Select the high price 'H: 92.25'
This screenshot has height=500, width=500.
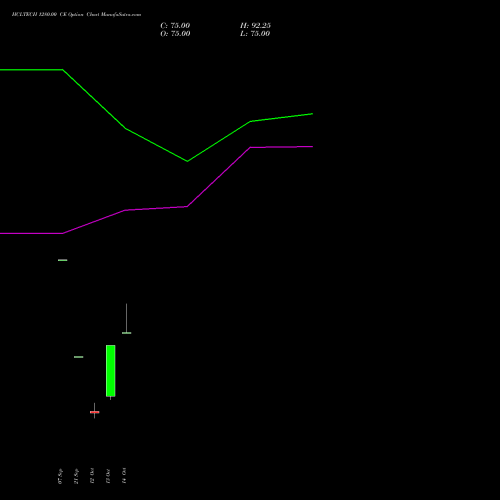click(255, 26)
